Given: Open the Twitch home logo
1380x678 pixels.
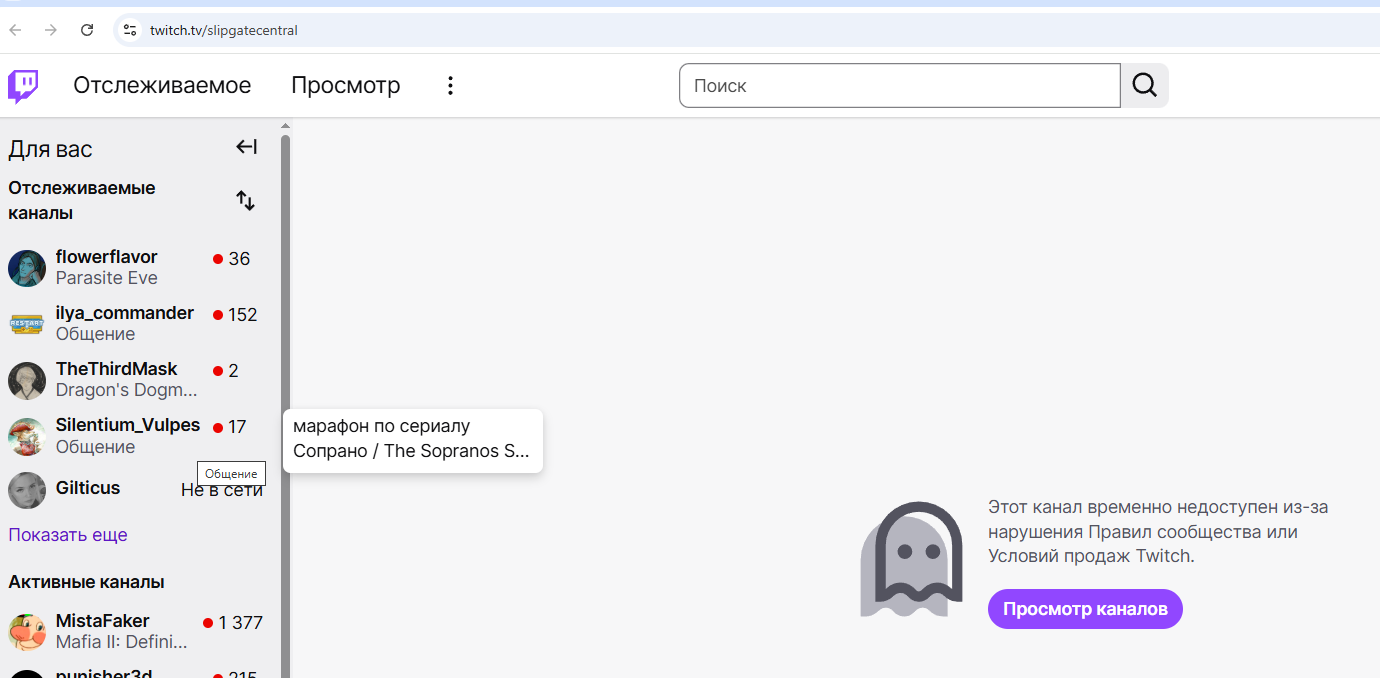Looking at the screenshot, I should coord(23,86).
